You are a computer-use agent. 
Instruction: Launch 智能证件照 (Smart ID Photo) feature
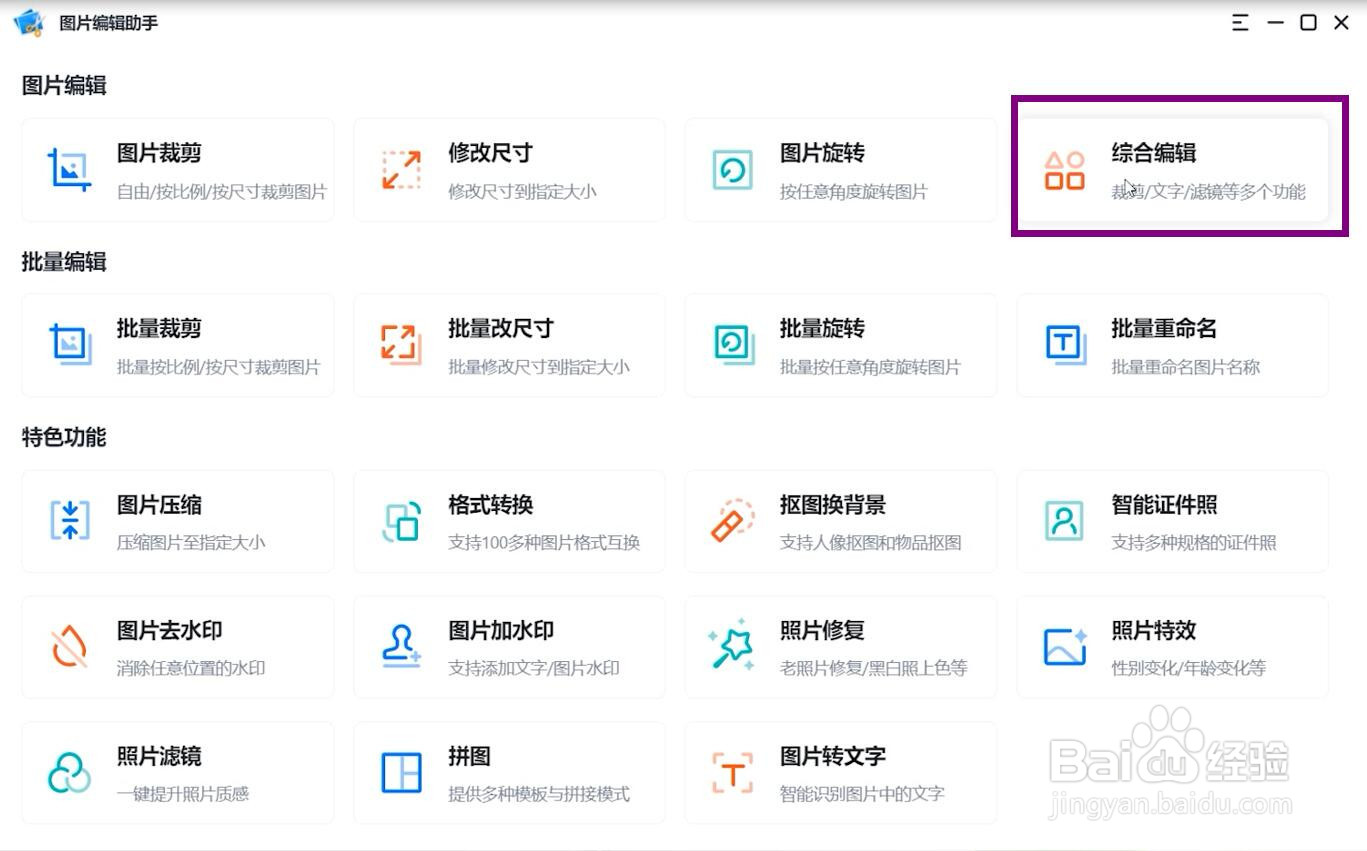1172,520
